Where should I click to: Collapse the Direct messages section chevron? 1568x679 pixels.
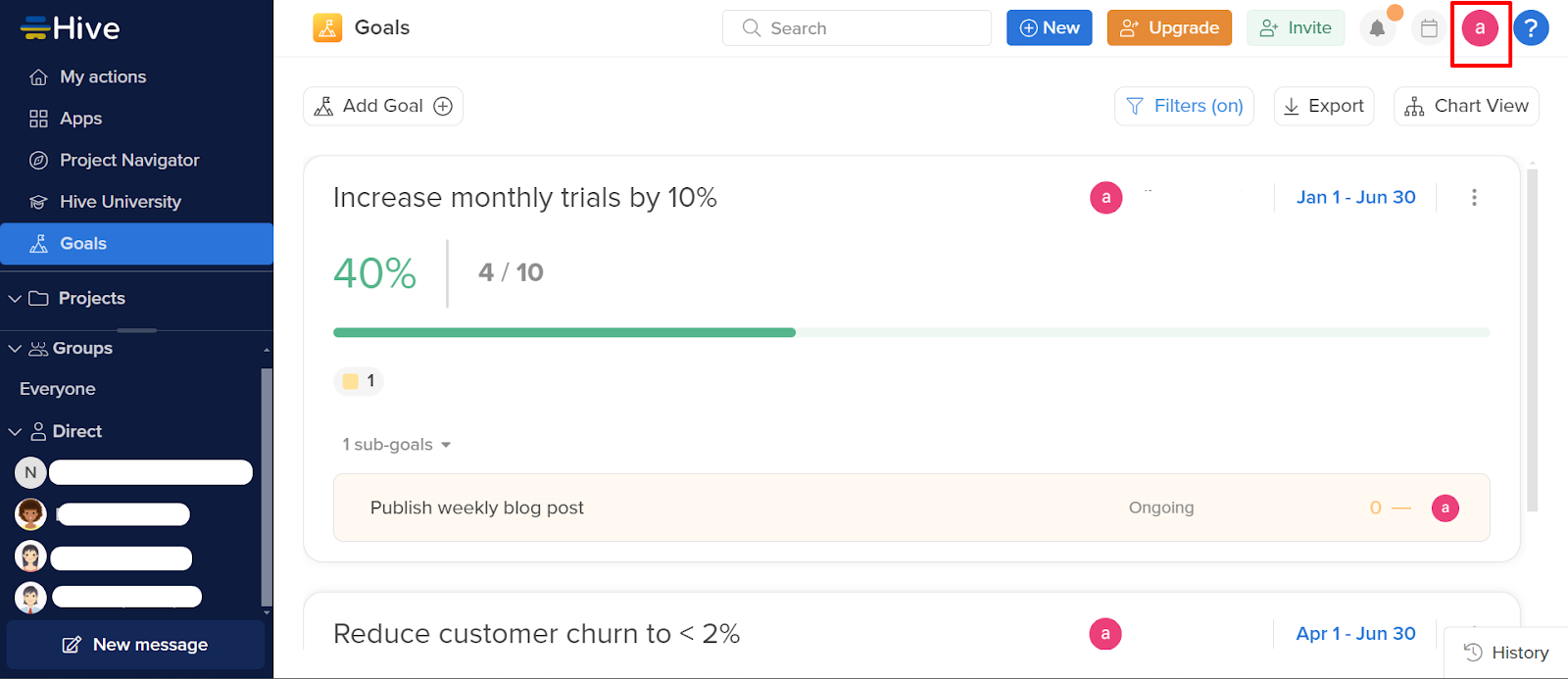coord(15,431)
